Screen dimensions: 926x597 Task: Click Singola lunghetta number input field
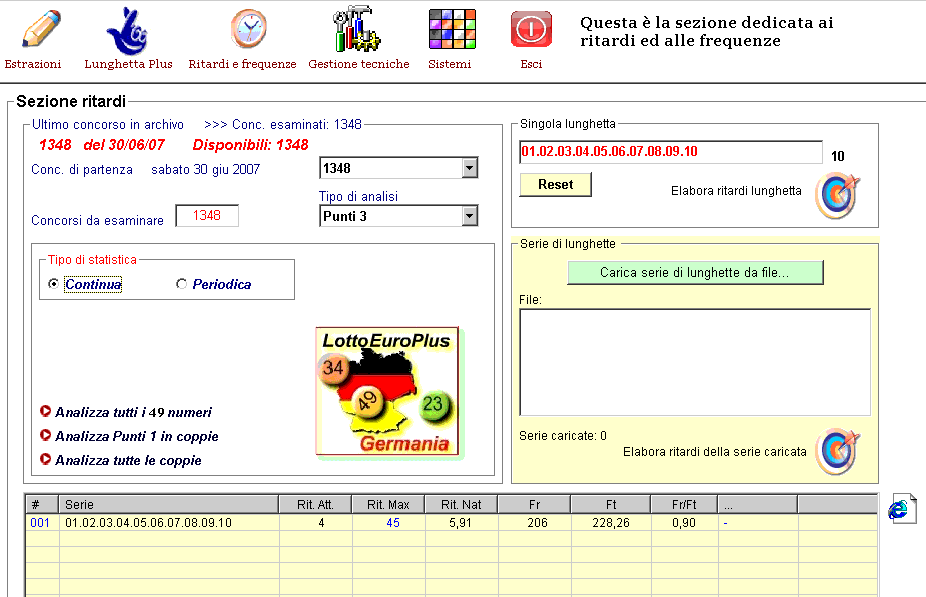[670, 152]
